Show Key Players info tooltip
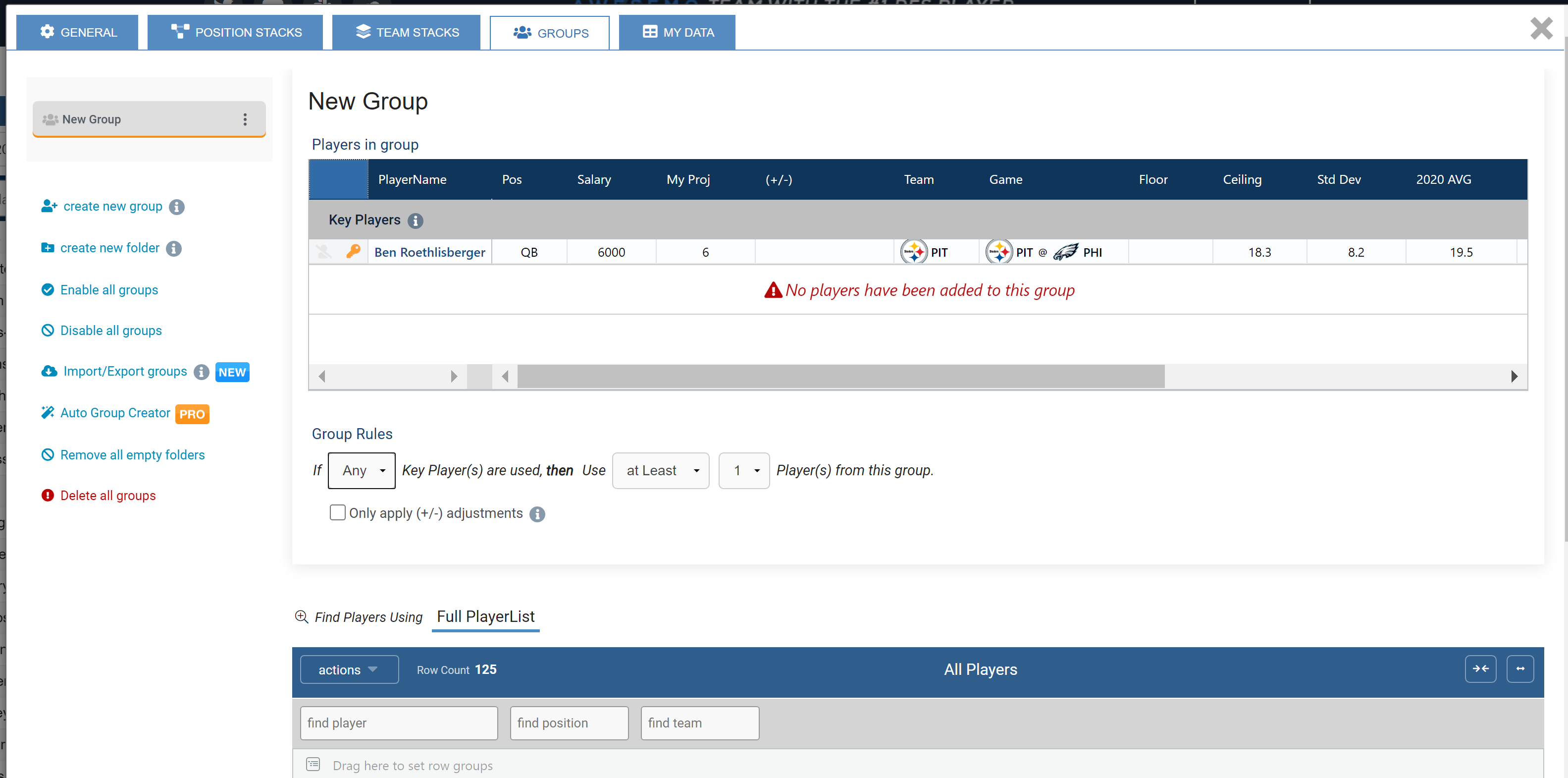 (x=416, y=221)
